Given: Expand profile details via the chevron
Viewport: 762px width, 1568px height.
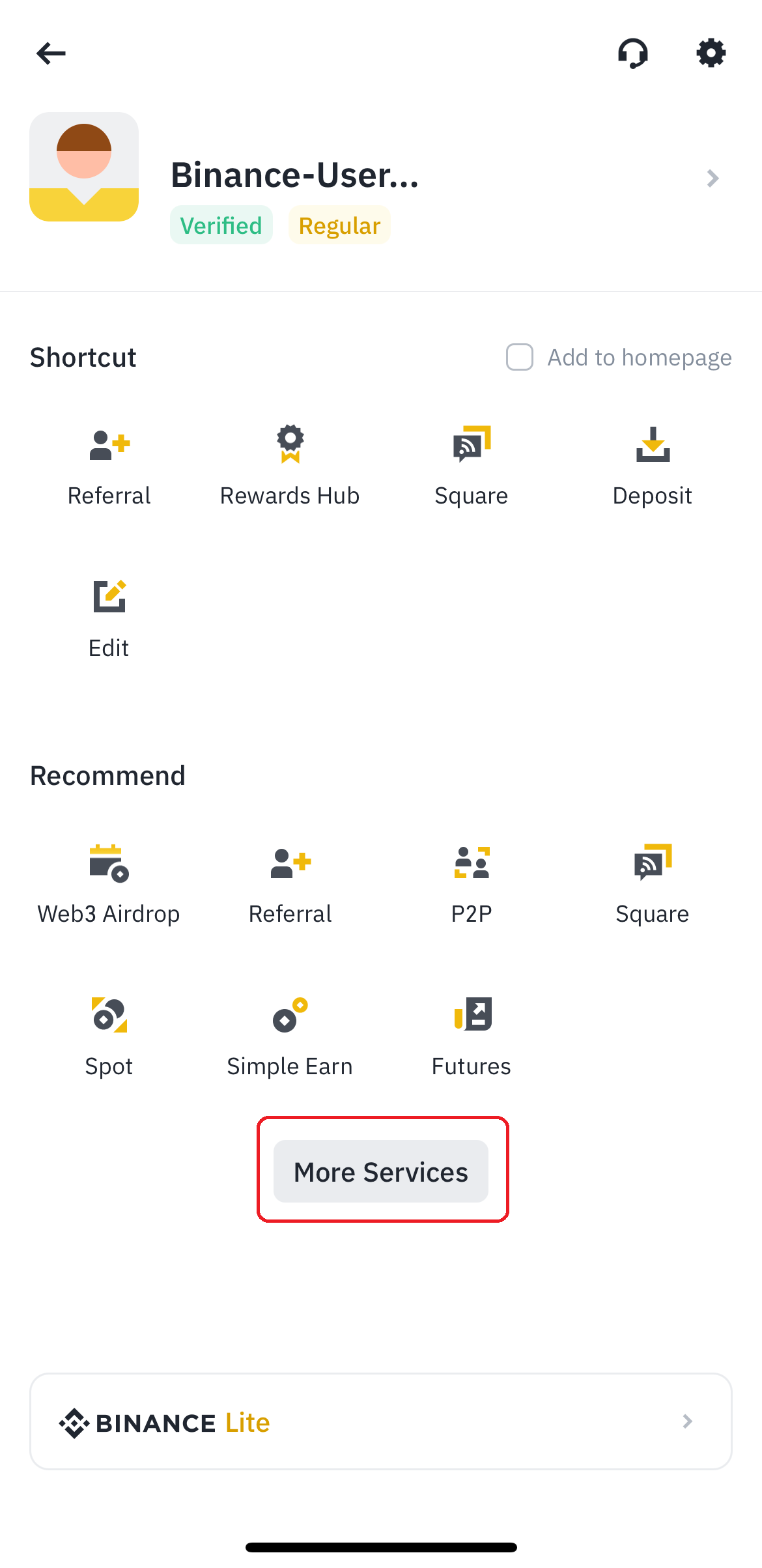Looking at the screenshot, I should coord(713,178).
